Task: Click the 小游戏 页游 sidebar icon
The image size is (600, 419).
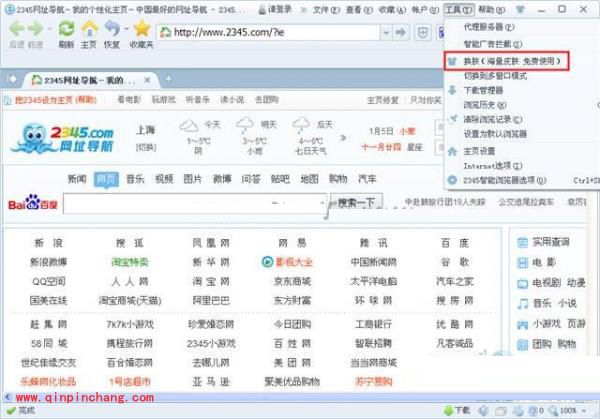Action: [523, 324]
